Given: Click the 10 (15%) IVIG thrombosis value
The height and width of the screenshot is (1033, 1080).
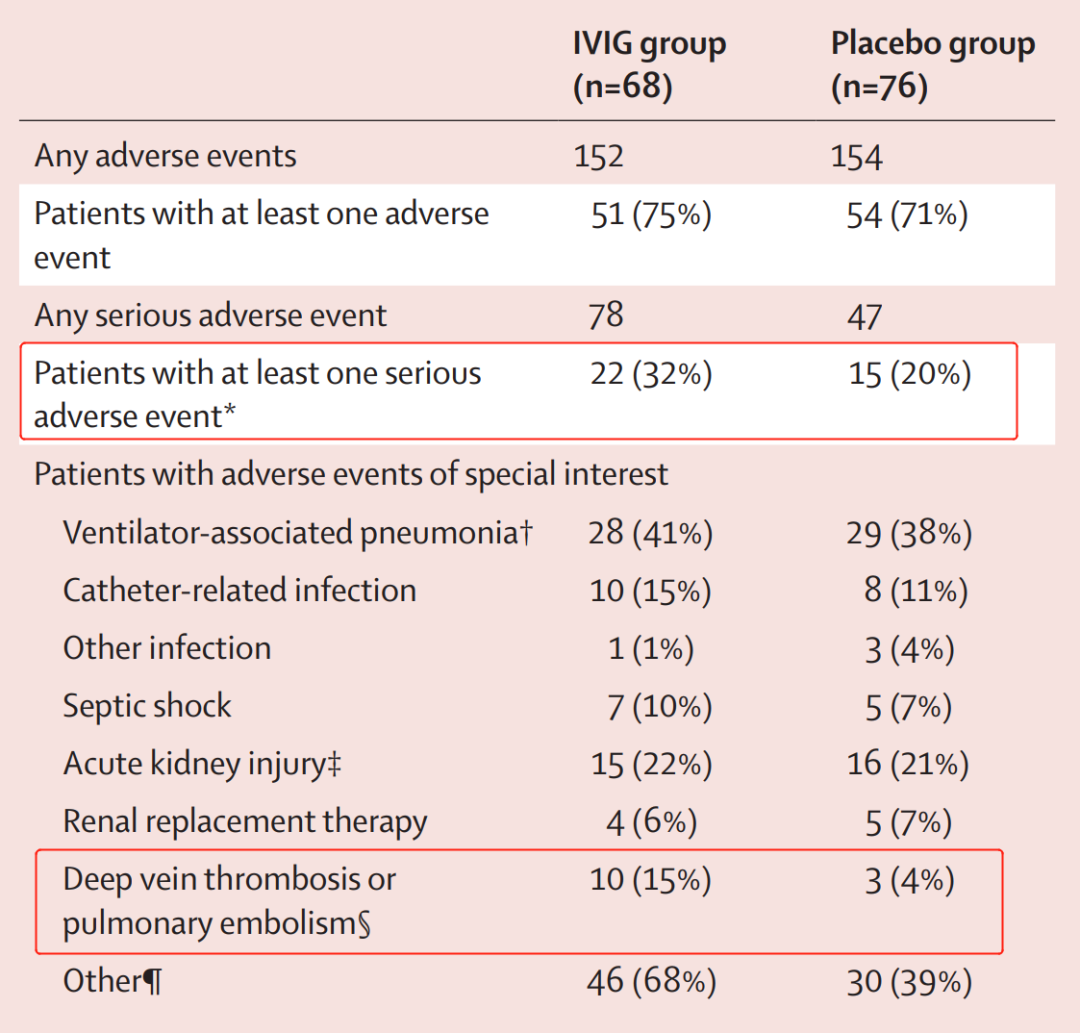Looking at the screenshot, I should coord(650,880).
